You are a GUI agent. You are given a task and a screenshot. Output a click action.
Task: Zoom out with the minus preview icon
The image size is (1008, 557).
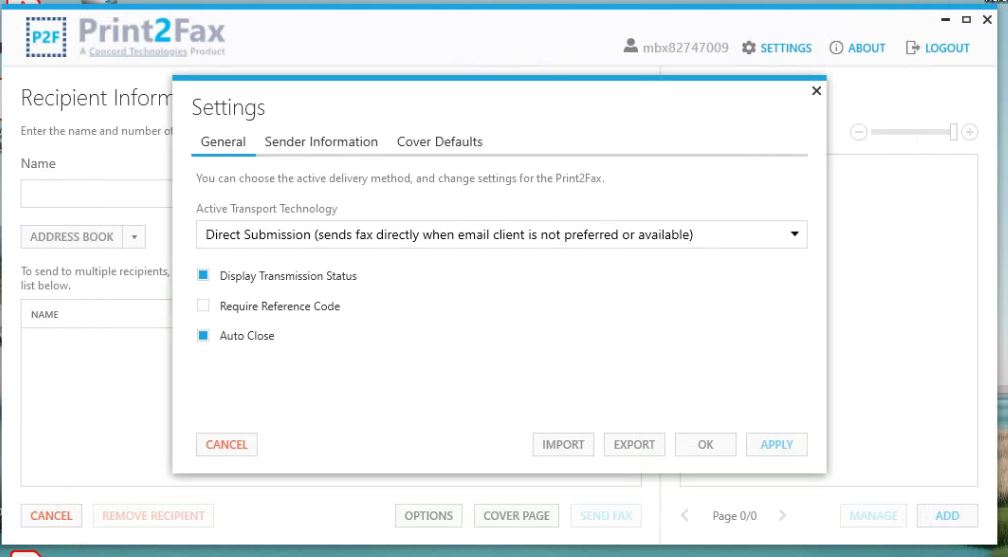tap(858, 132)
